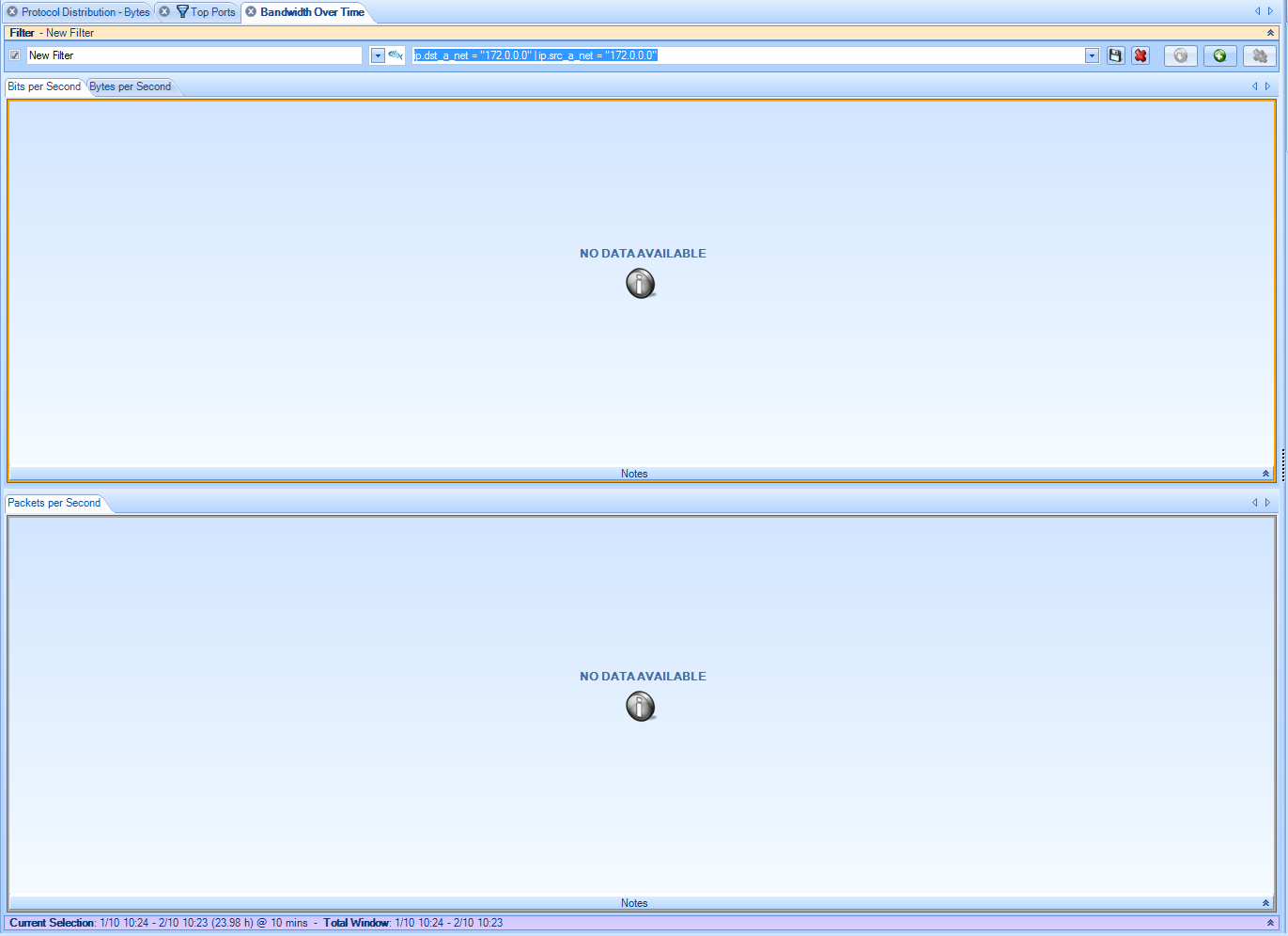Click the grayed-out puzzle piece button
Screen dimensions: 1288x936
click(x=1259, y=55)
